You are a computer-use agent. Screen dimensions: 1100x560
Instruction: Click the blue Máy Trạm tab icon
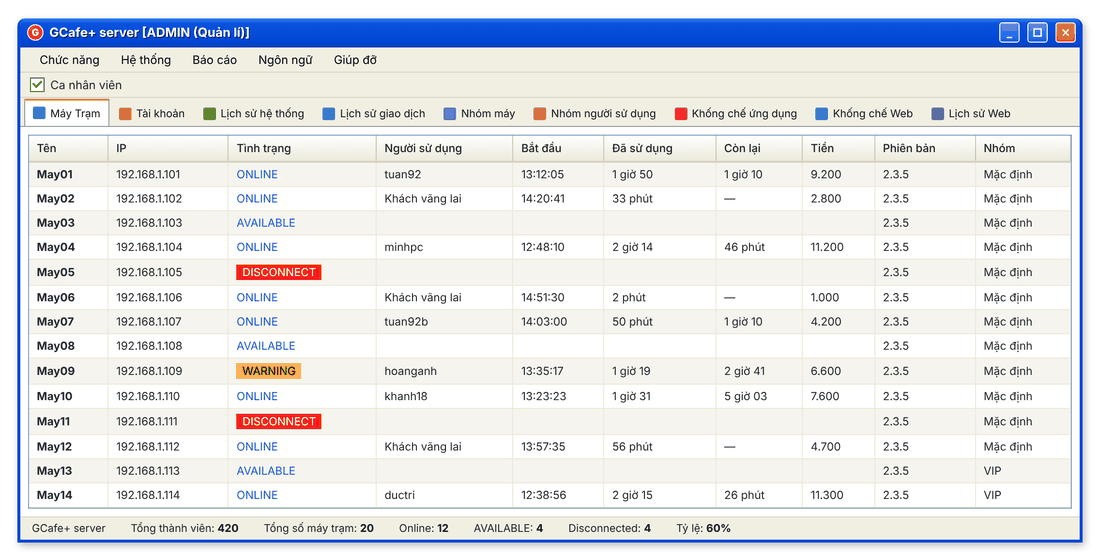click(39, 113)
